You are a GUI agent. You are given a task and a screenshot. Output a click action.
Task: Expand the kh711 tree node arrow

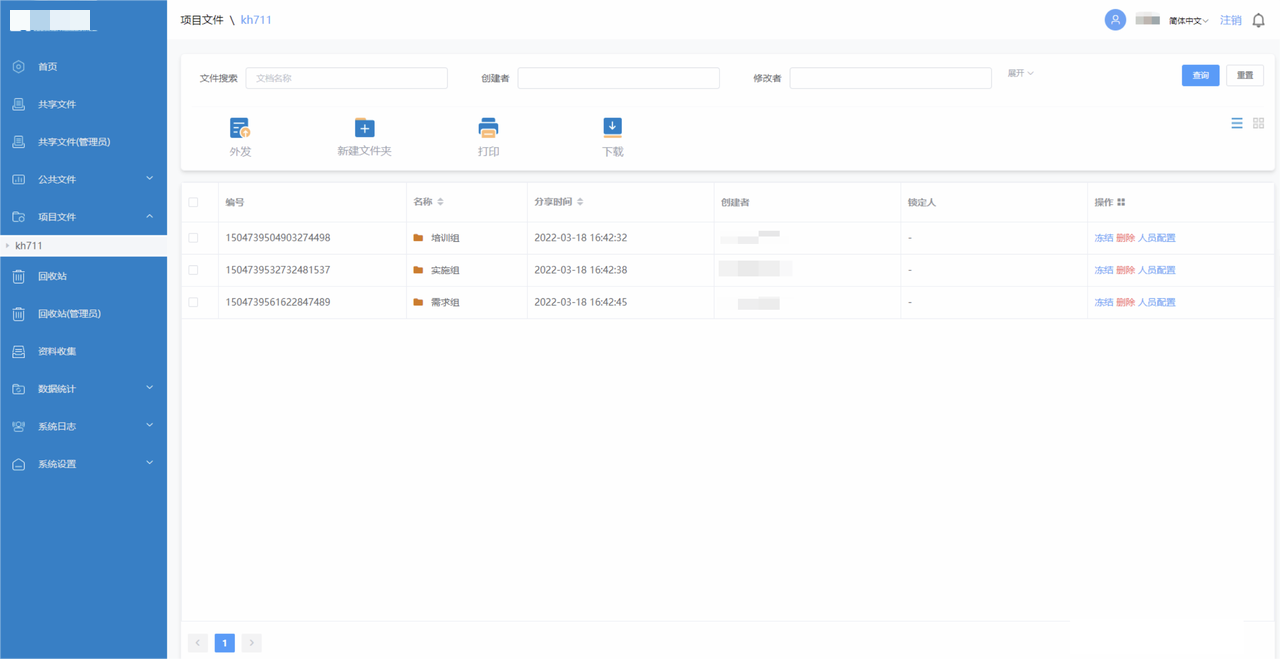tap(8, 246)
